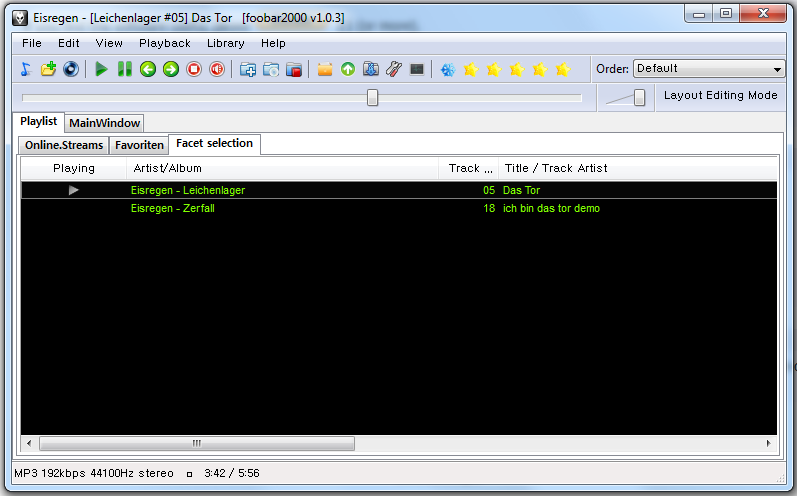This screenshot has width=797, height=496.
Task: Open the Help menu
Action: (x=273, y=43)
